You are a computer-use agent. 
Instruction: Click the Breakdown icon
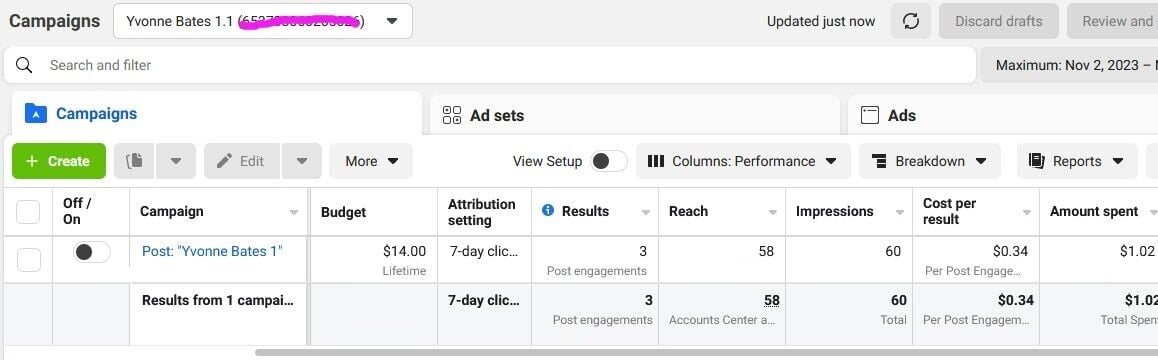(879, 161)
